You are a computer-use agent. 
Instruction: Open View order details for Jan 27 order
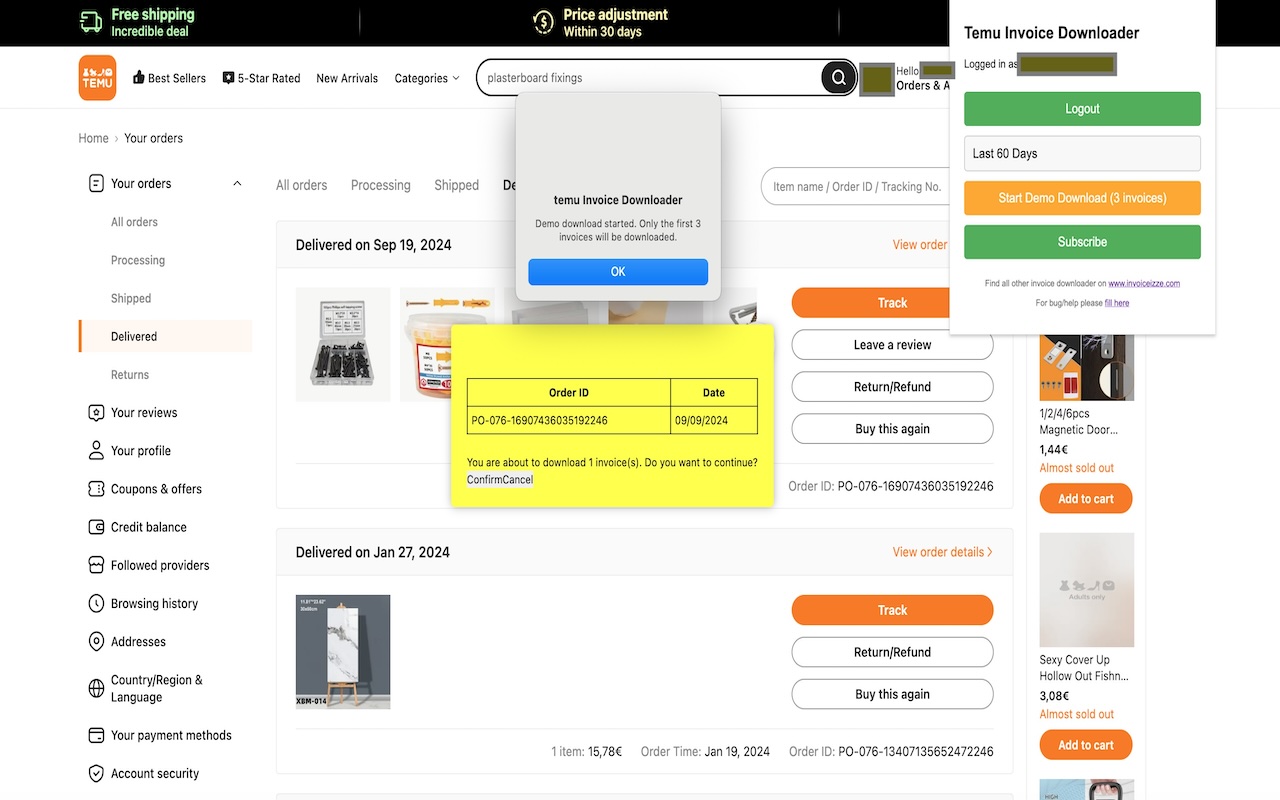tap(942, 552)
